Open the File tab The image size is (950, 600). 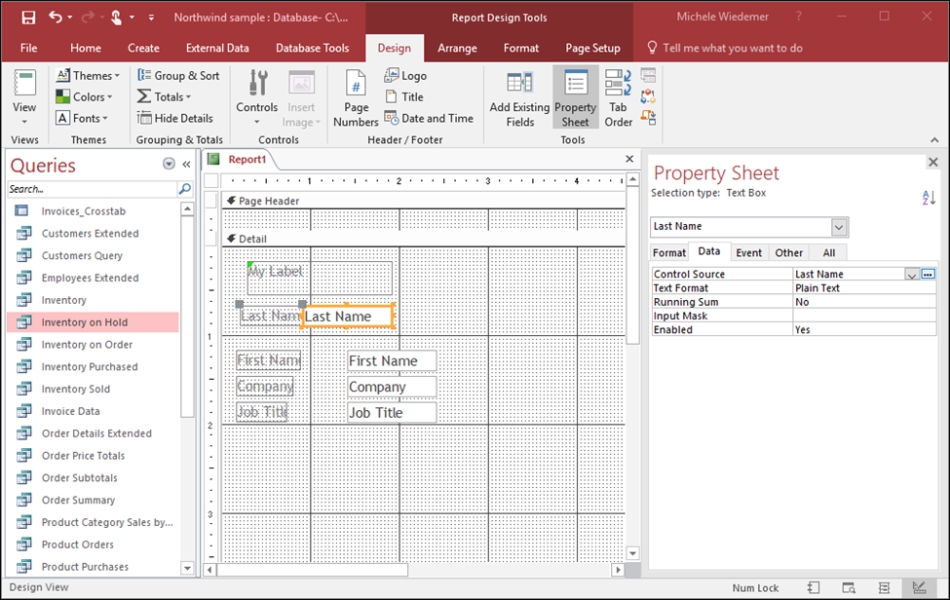(28, 48)
